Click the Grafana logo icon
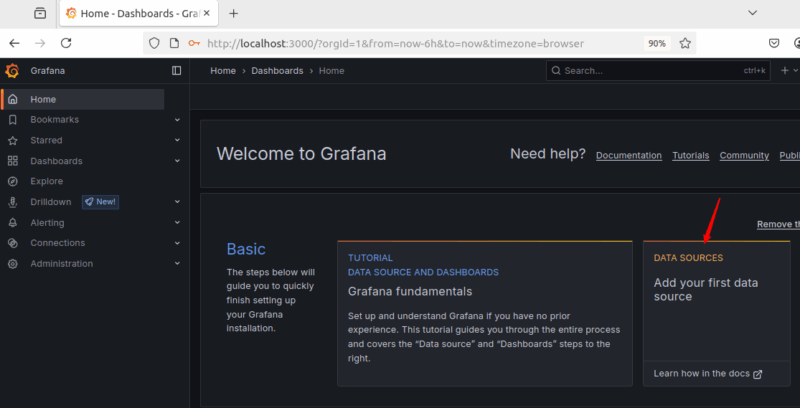Viewport: 800px width, 408px height. point(12,71)
